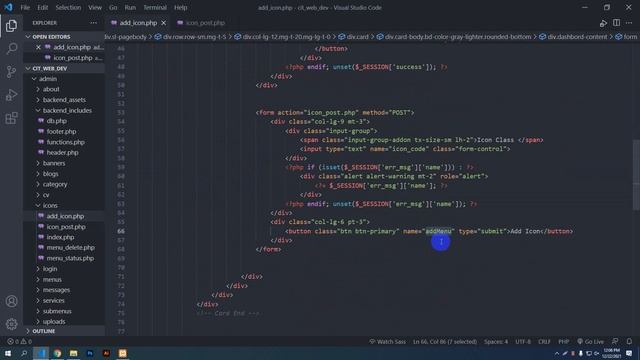Open the notifications bell in status bar
Screen dimensions: 640x360
(629, 341)
